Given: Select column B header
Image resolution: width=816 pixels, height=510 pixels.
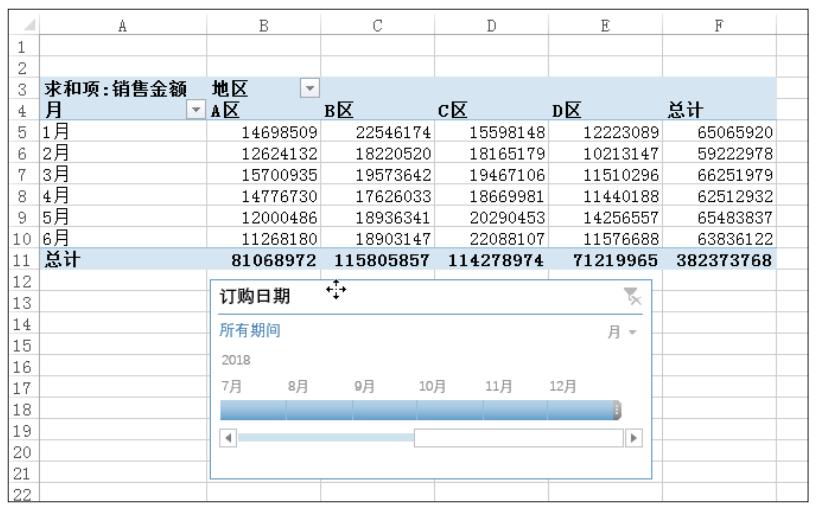Looking at the screenshot, I should pyautogui.click(x=264, y=25).
